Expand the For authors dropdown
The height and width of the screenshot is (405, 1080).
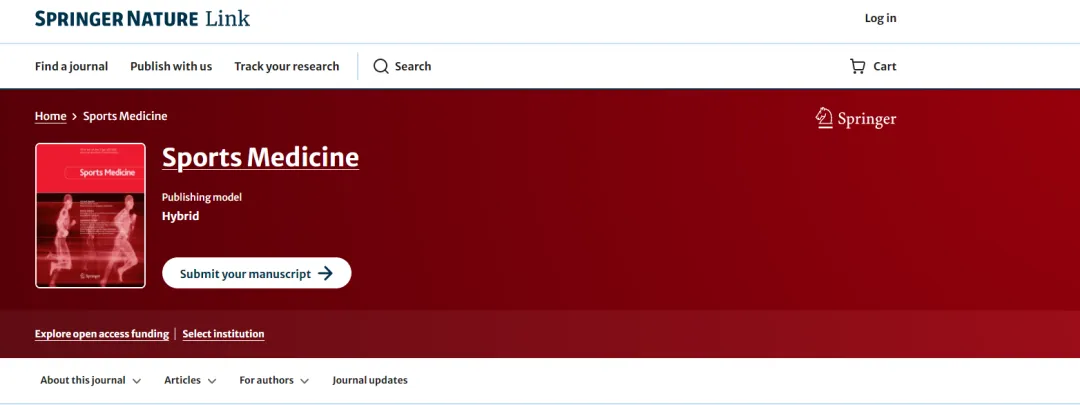(x=274, y=380)
